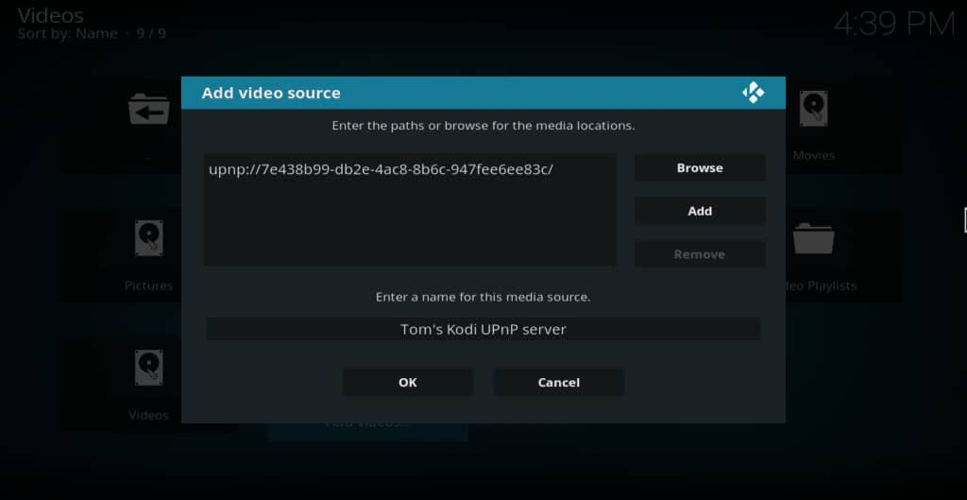The image size is (967, 500).
Task: Click the greyed-out Remove button
Action: (x=699, y=254)
